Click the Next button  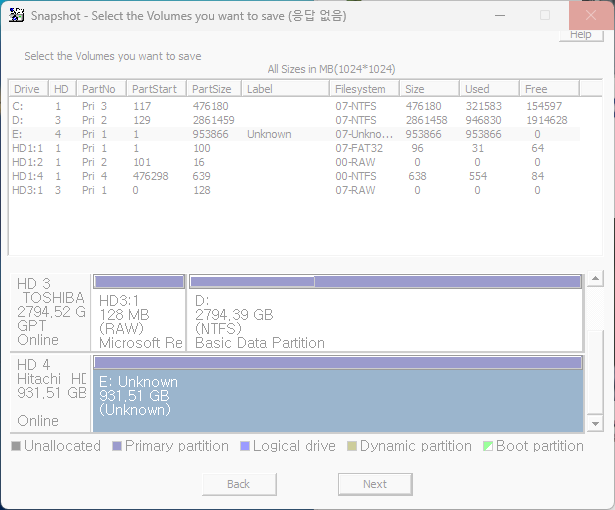[x=375, y=484]
